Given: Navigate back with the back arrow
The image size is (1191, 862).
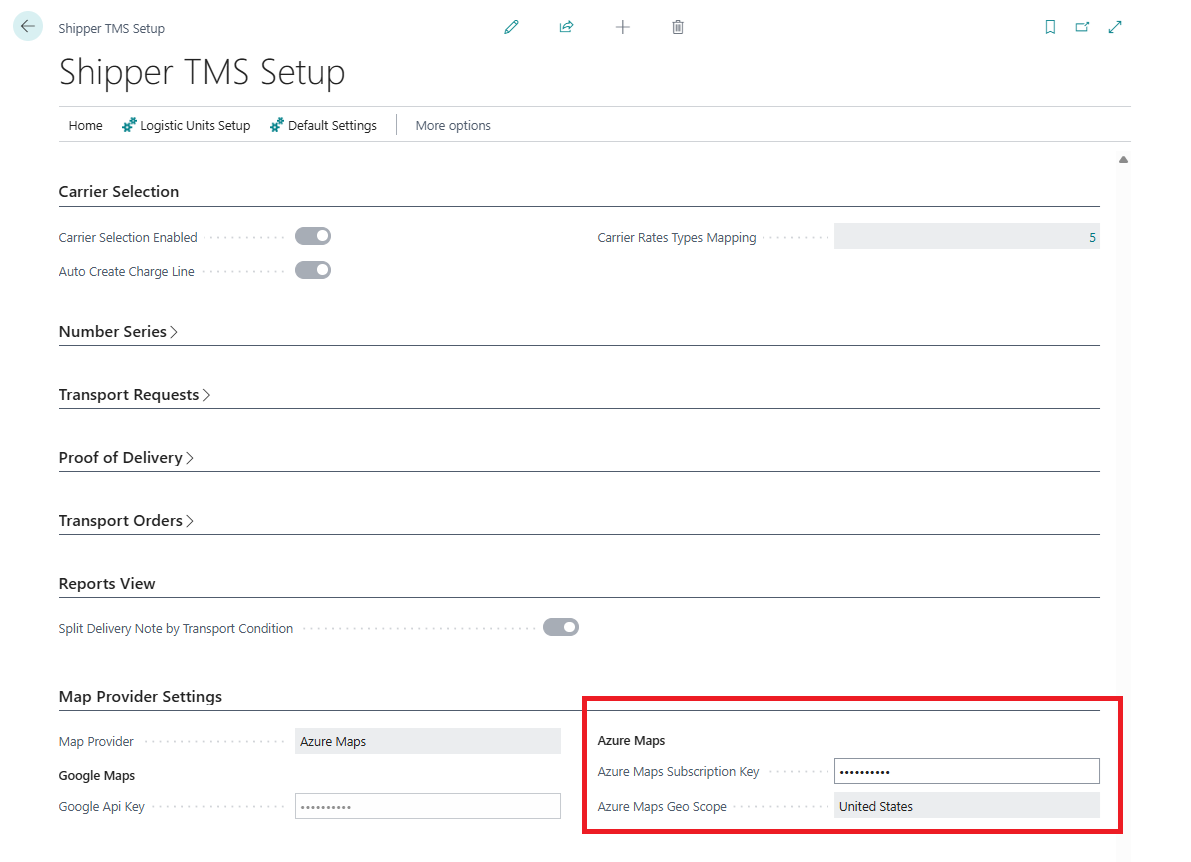Looking at the screenshot, I should [27, 25].
